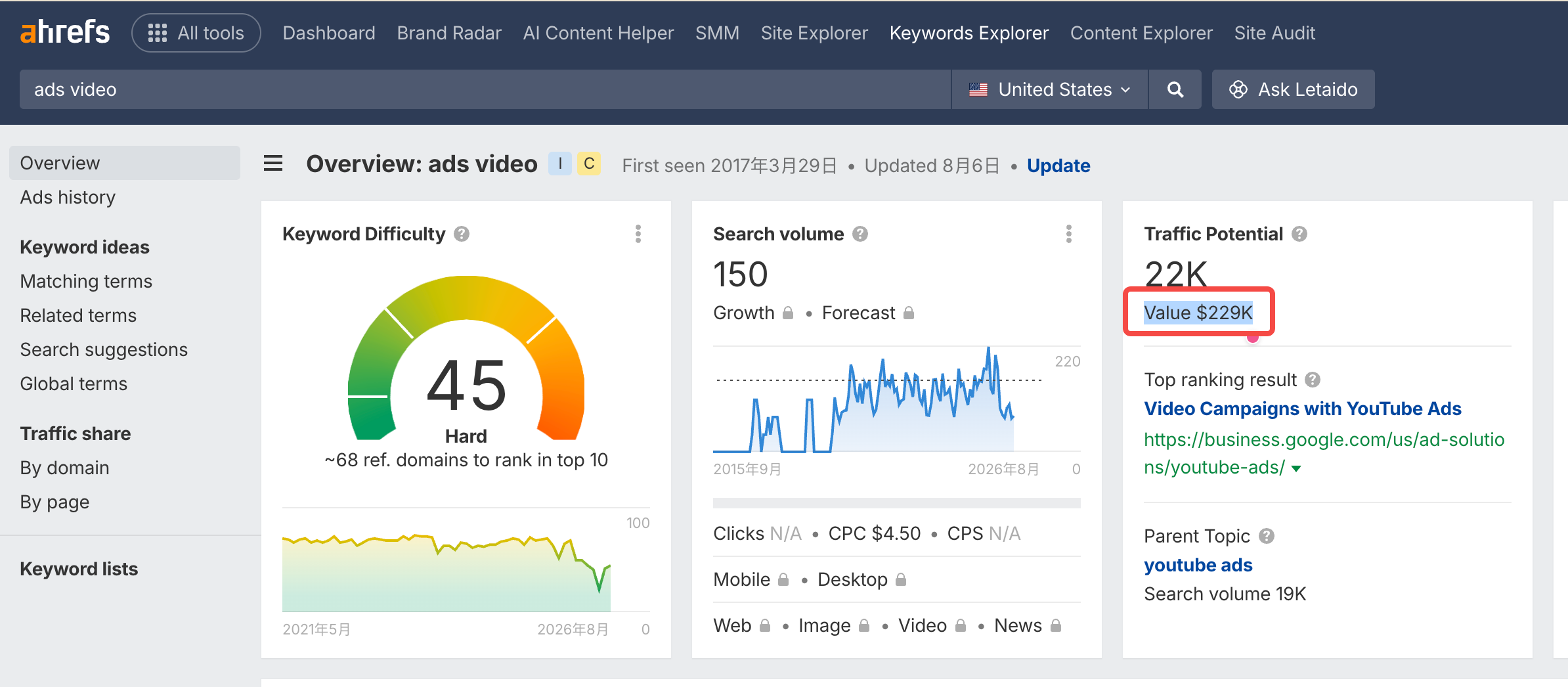Click the 'Value $229K' text
Viewport: 1568px width, 687px height.
click(1198, 313)
